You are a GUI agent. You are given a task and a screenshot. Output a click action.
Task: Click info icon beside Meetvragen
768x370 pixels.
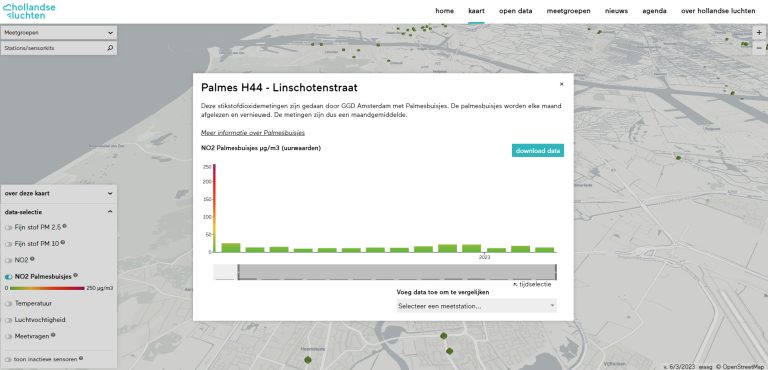click(x=53, y=335)
